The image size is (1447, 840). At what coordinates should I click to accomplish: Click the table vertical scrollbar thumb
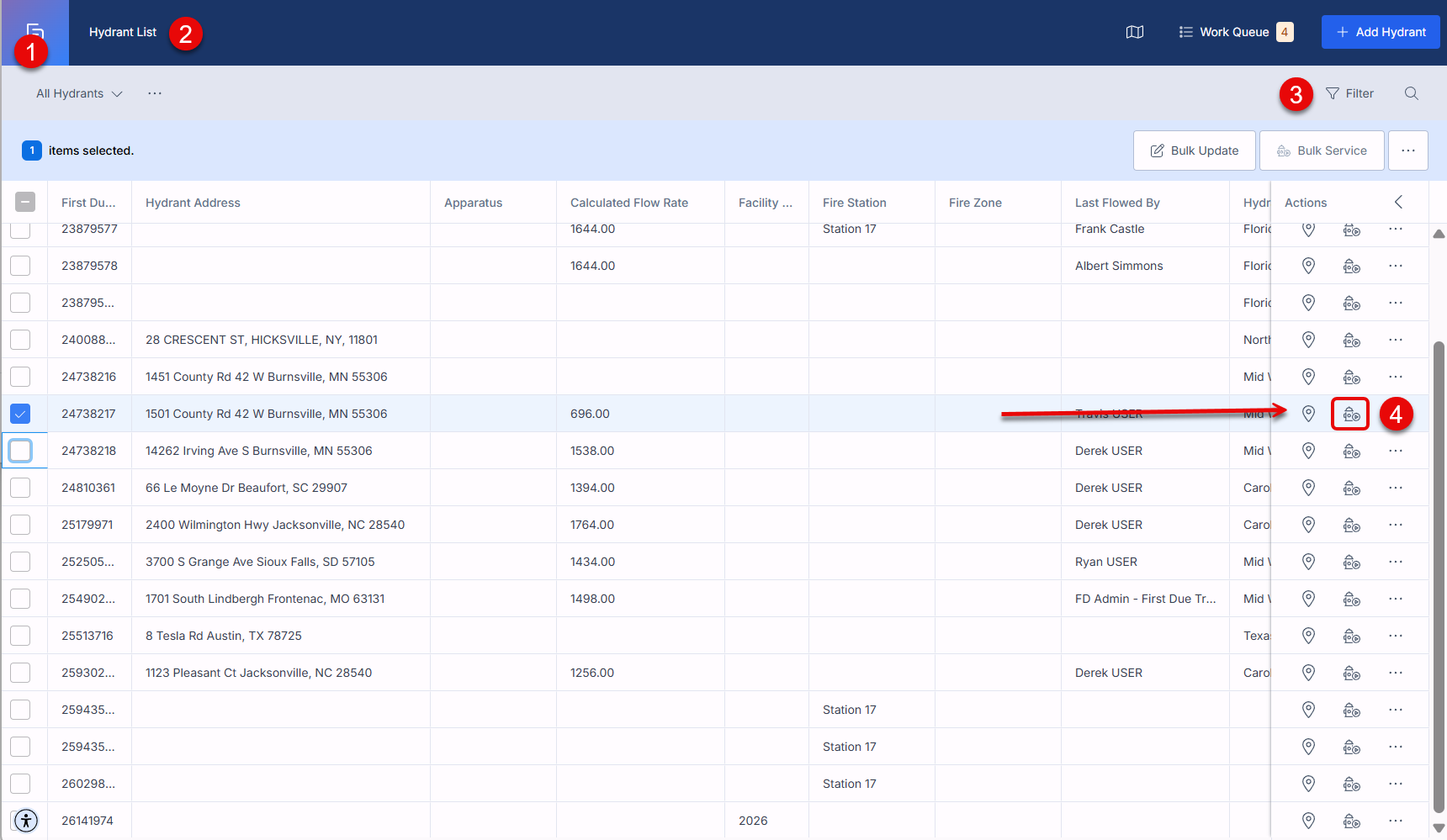(x=1439, y=576)
